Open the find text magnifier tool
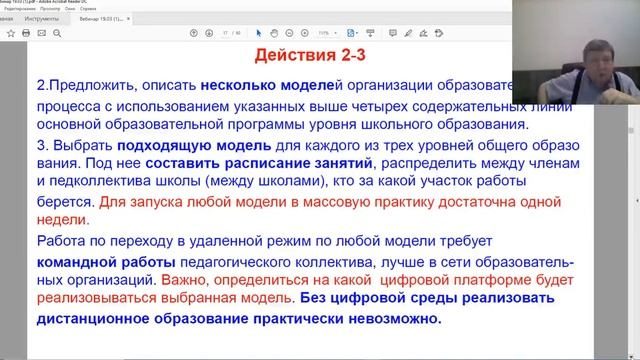Screen dimensions: 640x360 [x=57, y=33]
